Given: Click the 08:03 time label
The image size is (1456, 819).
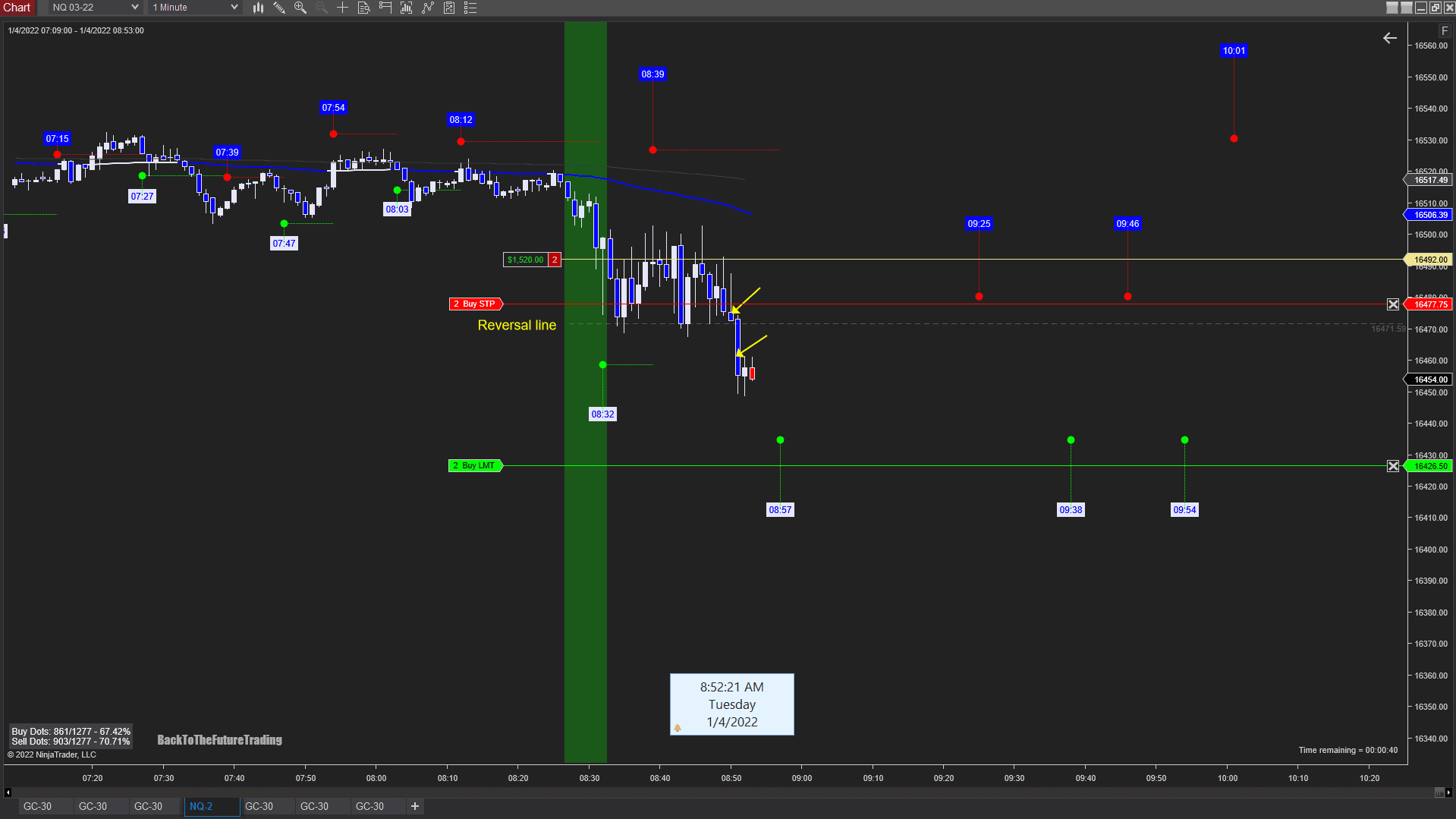Looking at the screenshot, I should [x=397, y=209].
